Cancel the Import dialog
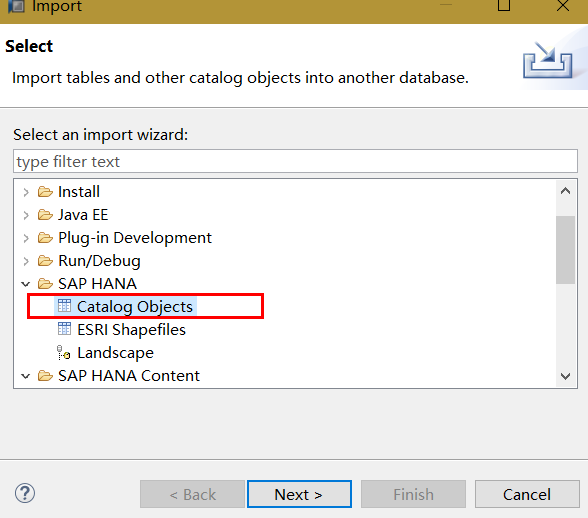Image resolution: width=588 pixels, height=518 pixels. click(527, 494)
